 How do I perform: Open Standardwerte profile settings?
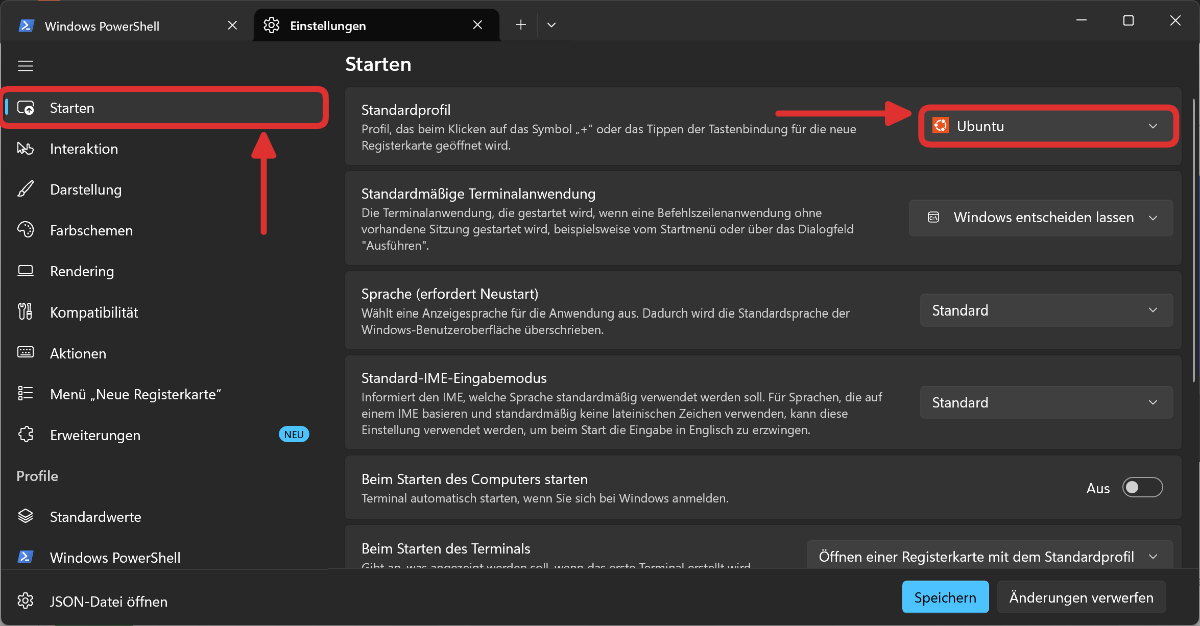164,518
